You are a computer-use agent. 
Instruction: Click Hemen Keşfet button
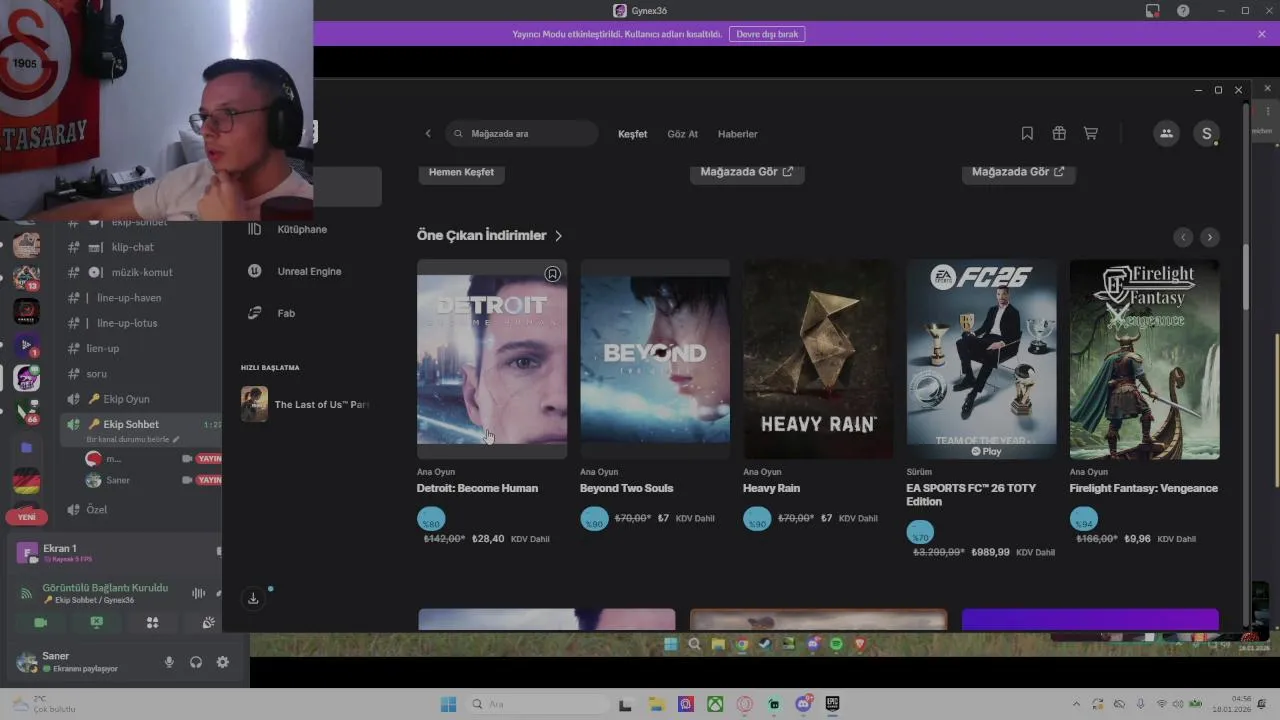(461, 172)
